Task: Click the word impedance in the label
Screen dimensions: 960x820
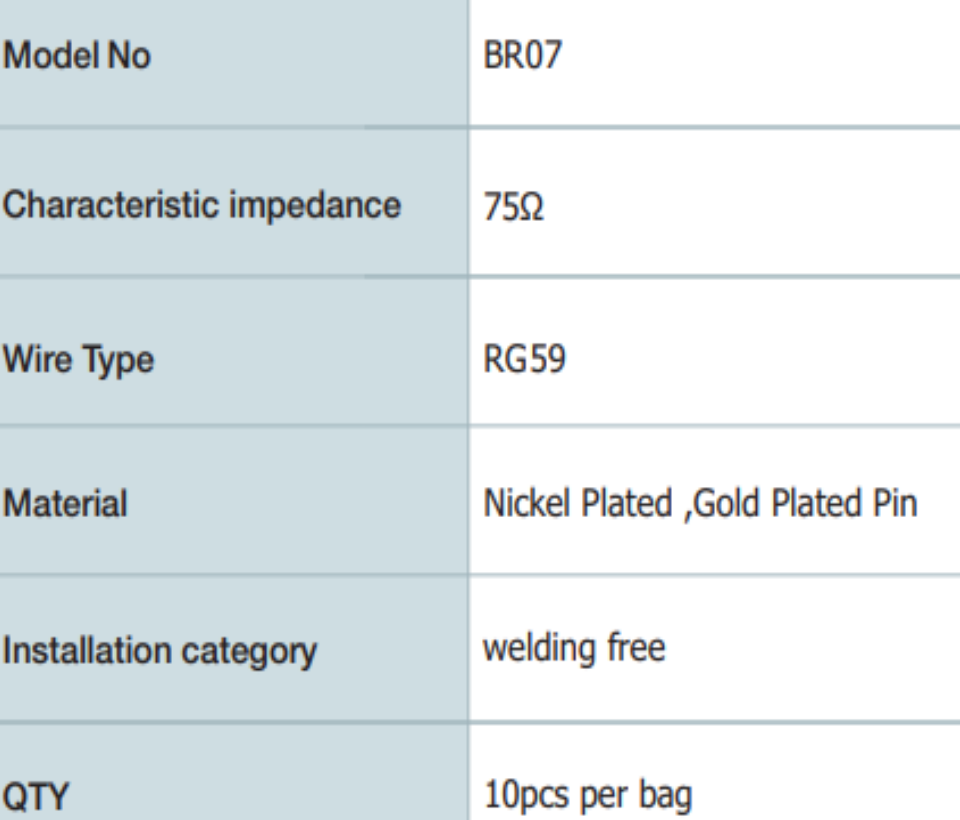Action: pos(314,205)
